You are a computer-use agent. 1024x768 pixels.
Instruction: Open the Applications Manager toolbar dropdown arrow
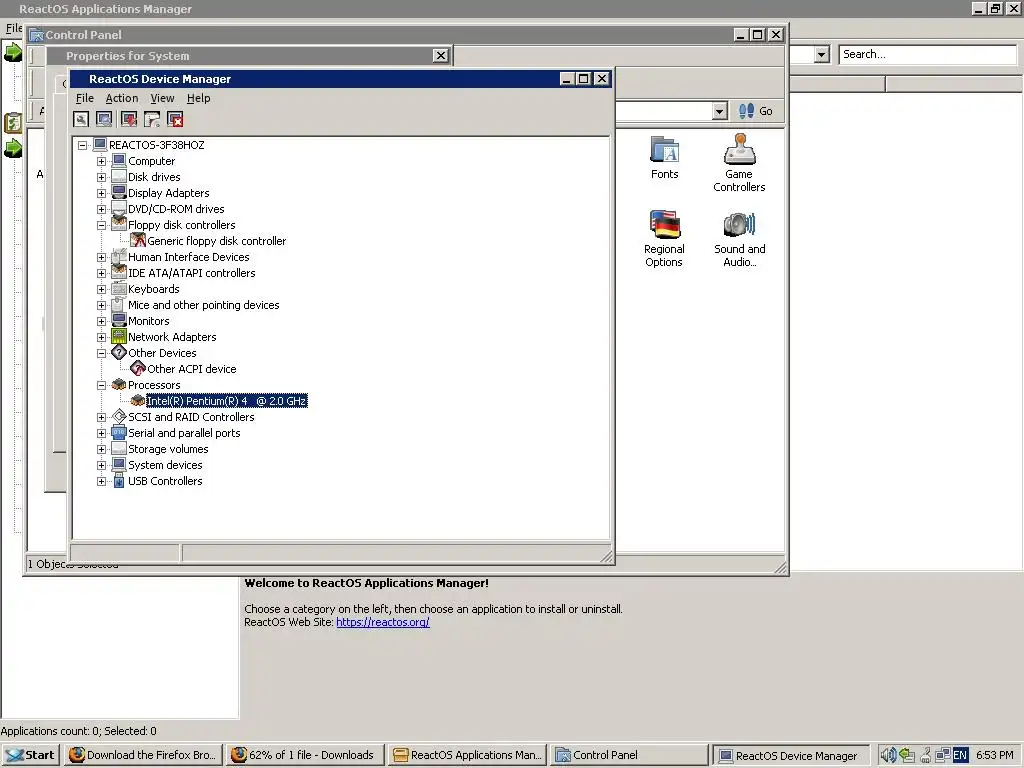tap(822, 54)
